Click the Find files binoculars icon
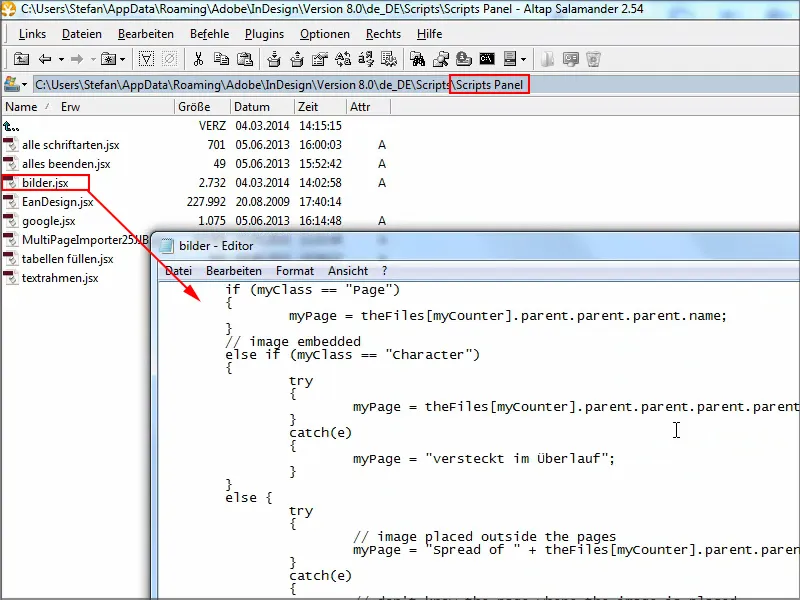The height and width of the screenshot is (600, 800). pos(418,59)
